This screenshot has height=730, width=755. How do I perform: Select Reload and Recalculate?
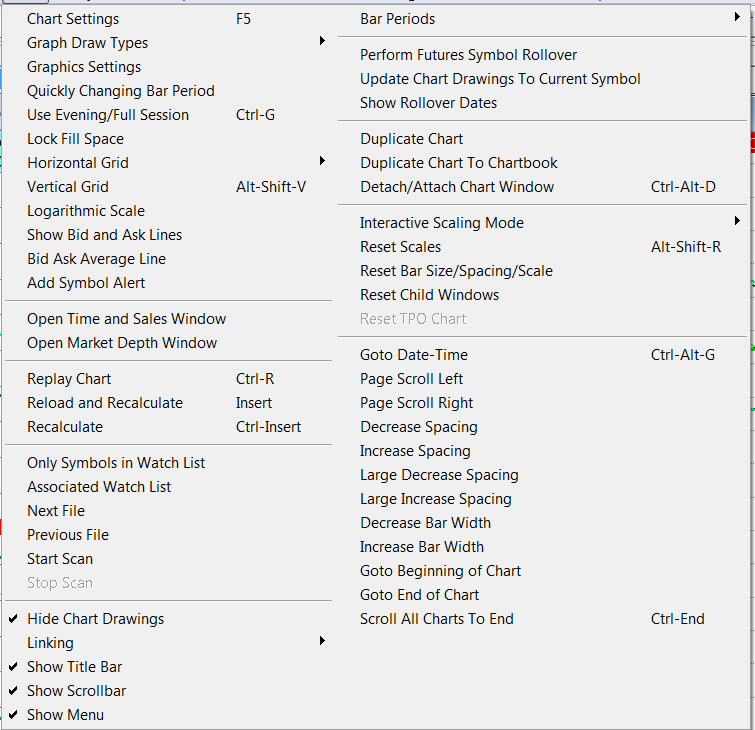tap(168, 403)
